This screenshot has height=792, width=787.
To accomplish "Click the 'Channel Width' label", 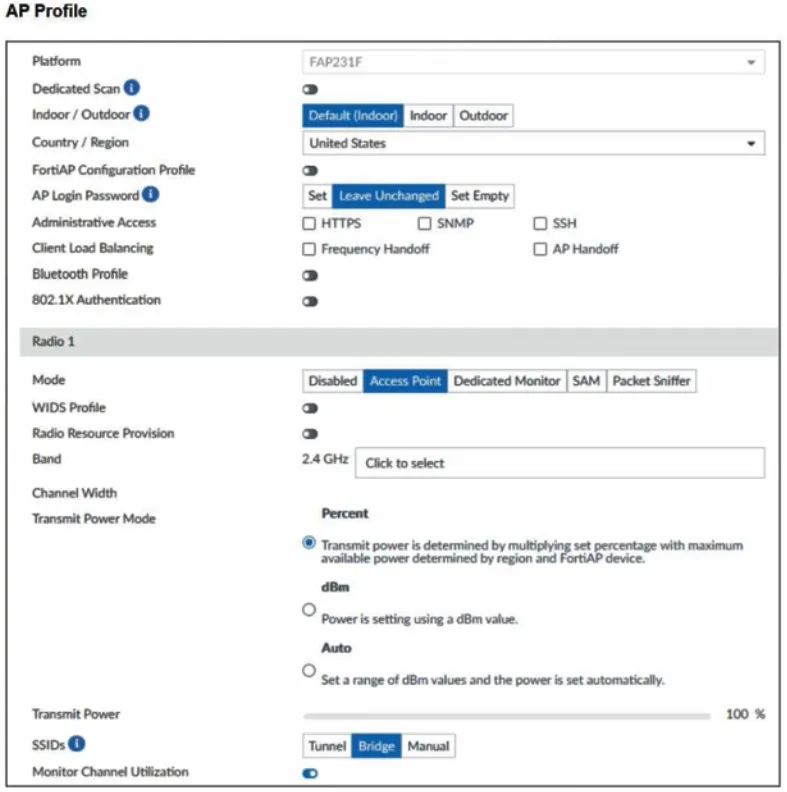I will (x=74, y=493).
